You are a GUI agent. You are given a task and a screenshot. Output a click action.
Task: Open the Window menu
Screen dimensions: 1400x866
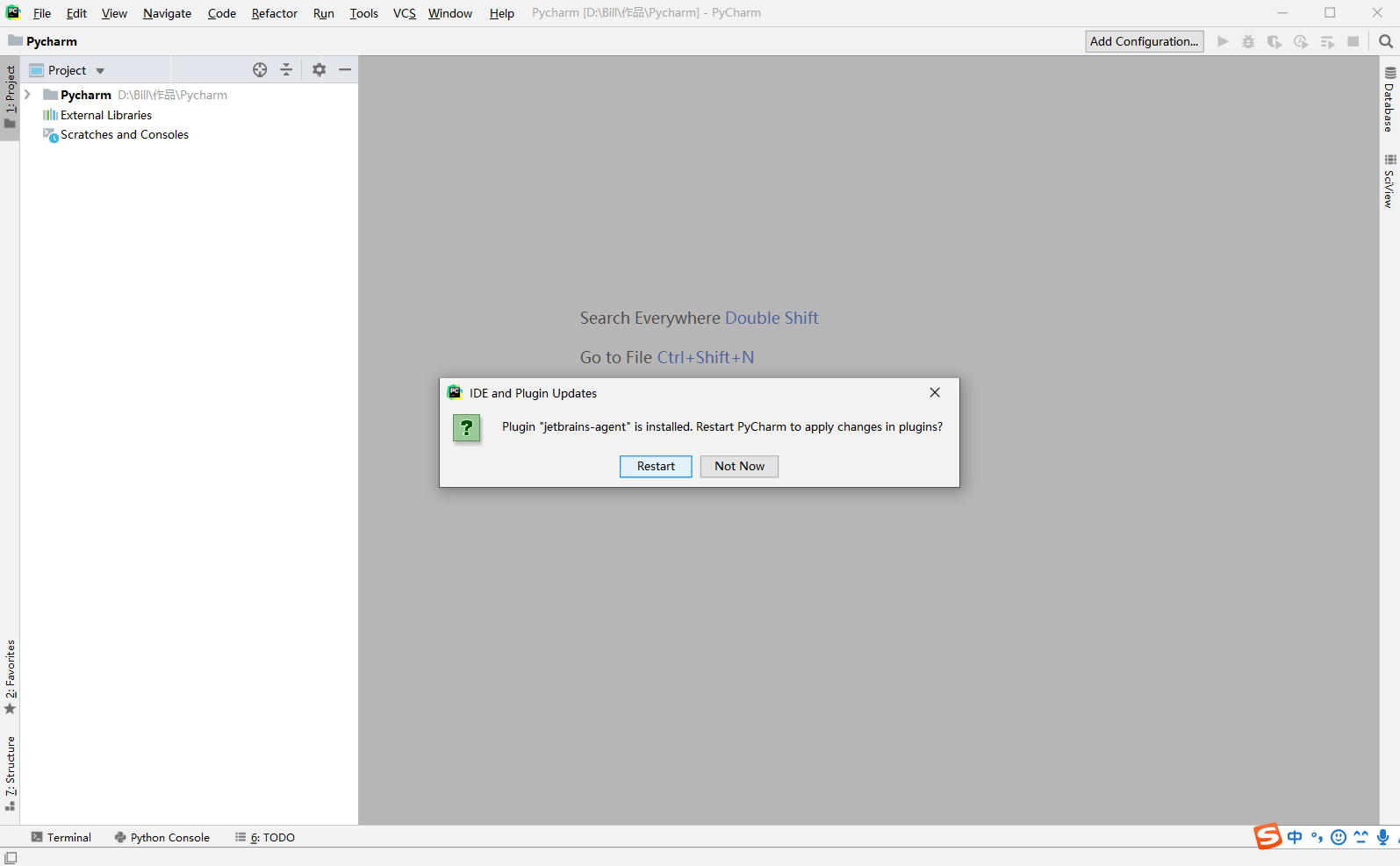450,13
